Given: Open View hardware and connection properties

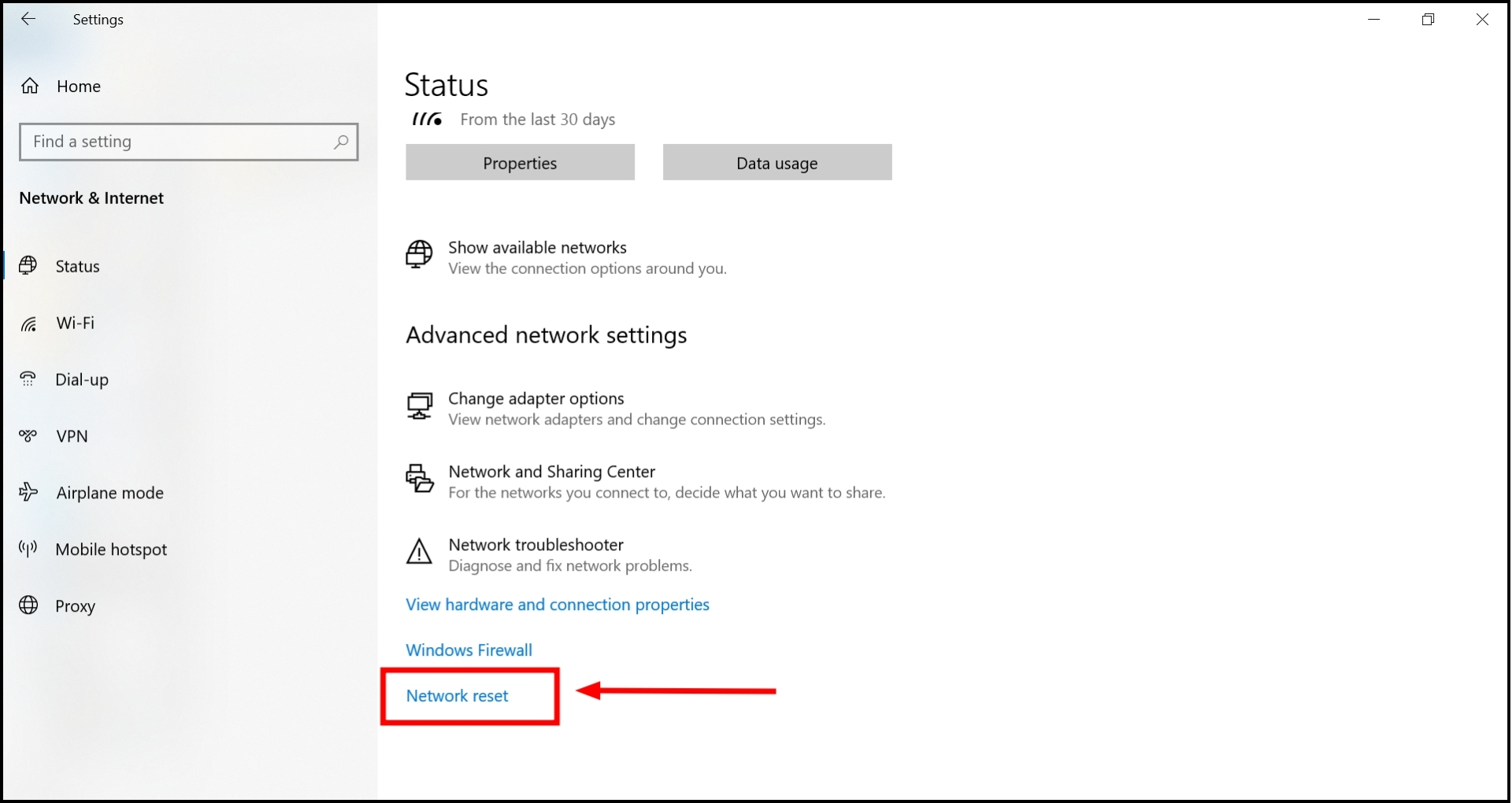Looking at the screenshot, I should pyautogui.click(x=557, y=605).
